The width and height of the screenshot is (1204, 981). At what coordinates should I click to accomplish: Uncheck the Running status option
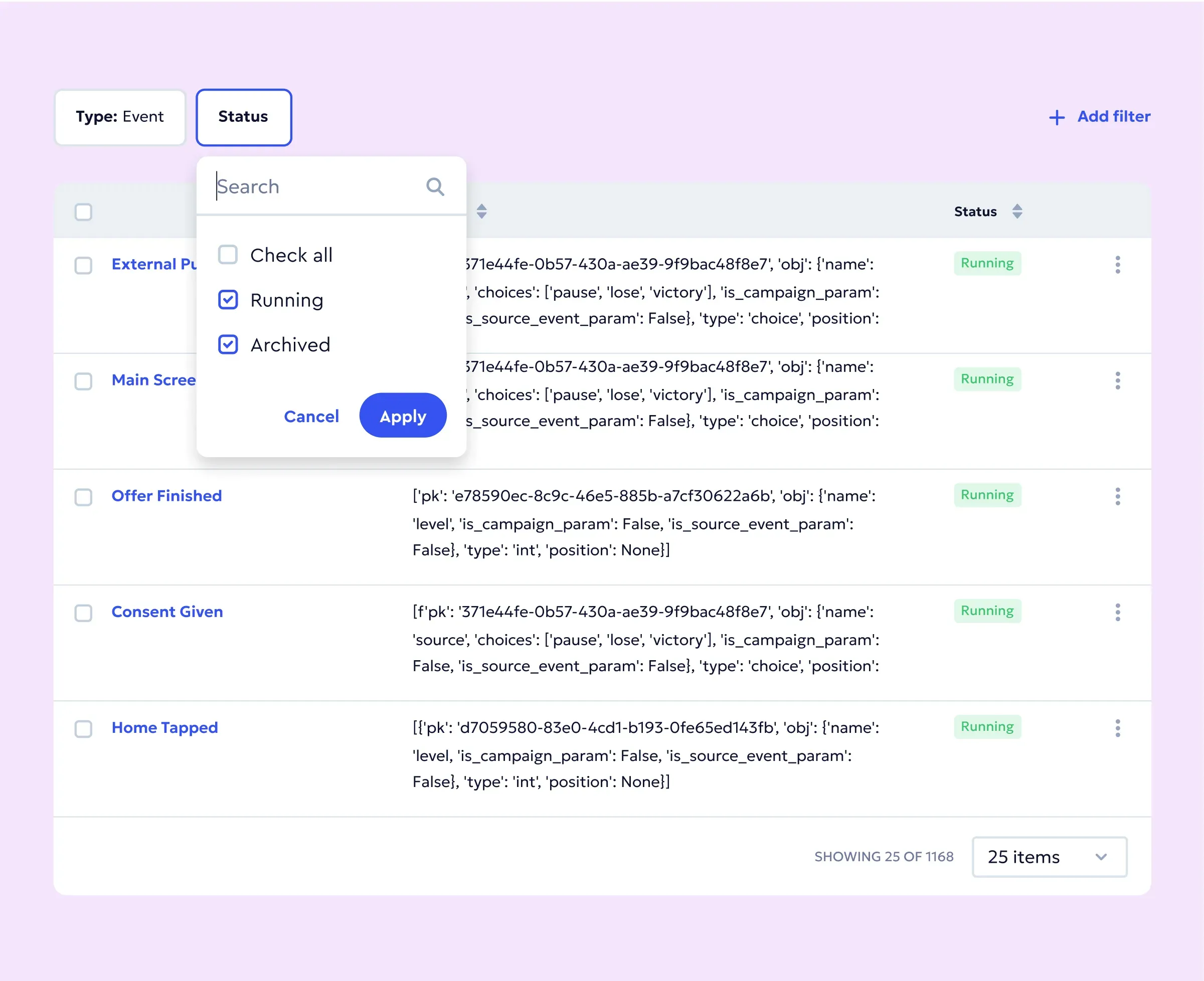[228, 300]
